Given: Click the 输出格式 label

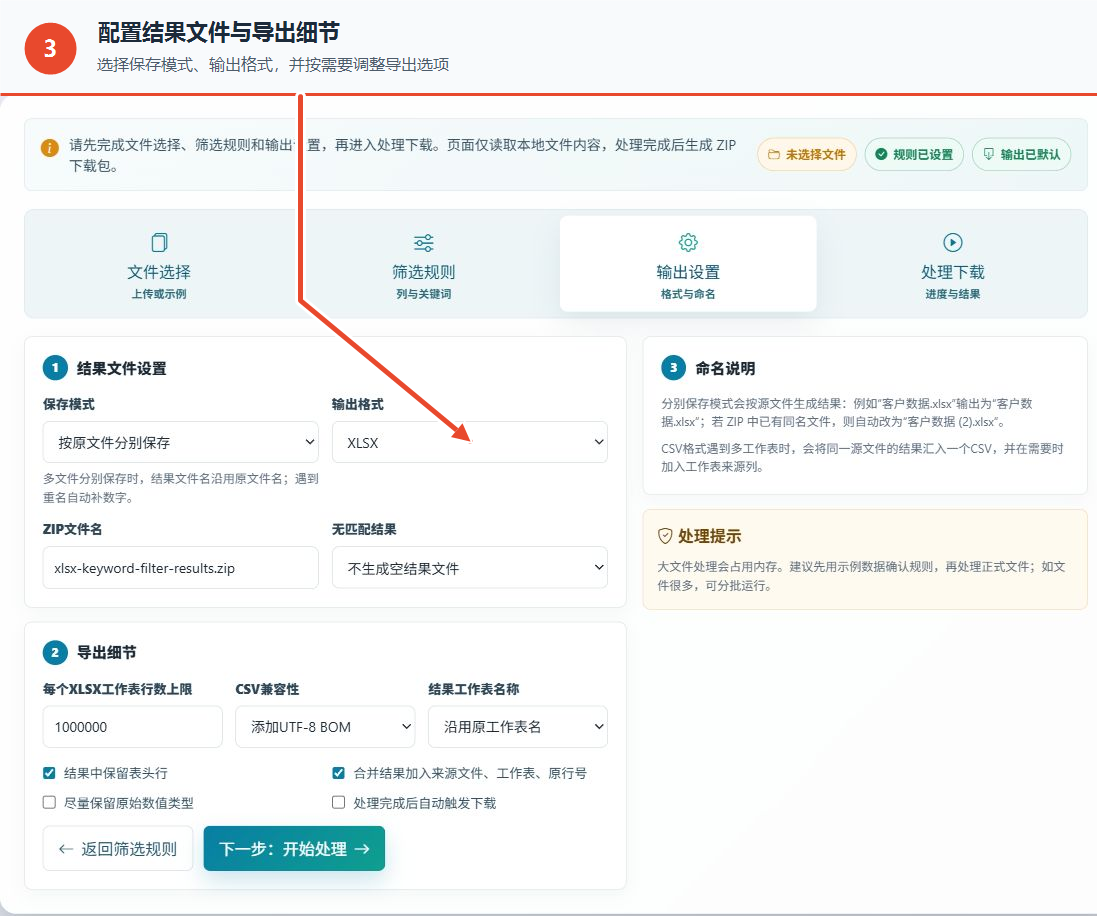Looking at the screenshot, I should [358, 404].
